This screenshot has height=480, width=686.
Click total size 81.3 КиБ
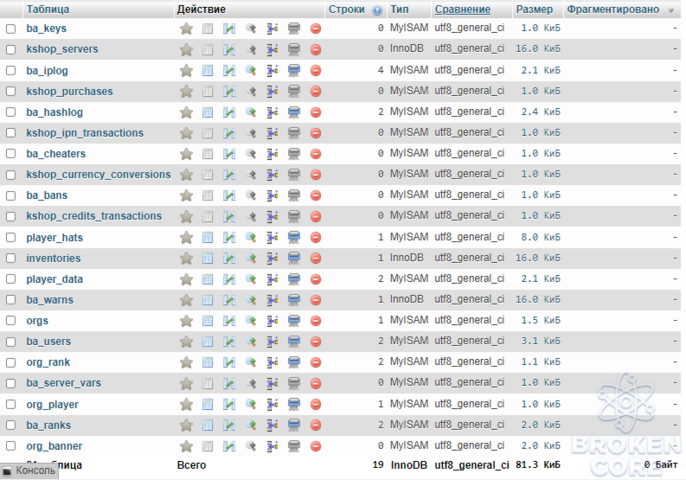(x=538, y=465)
